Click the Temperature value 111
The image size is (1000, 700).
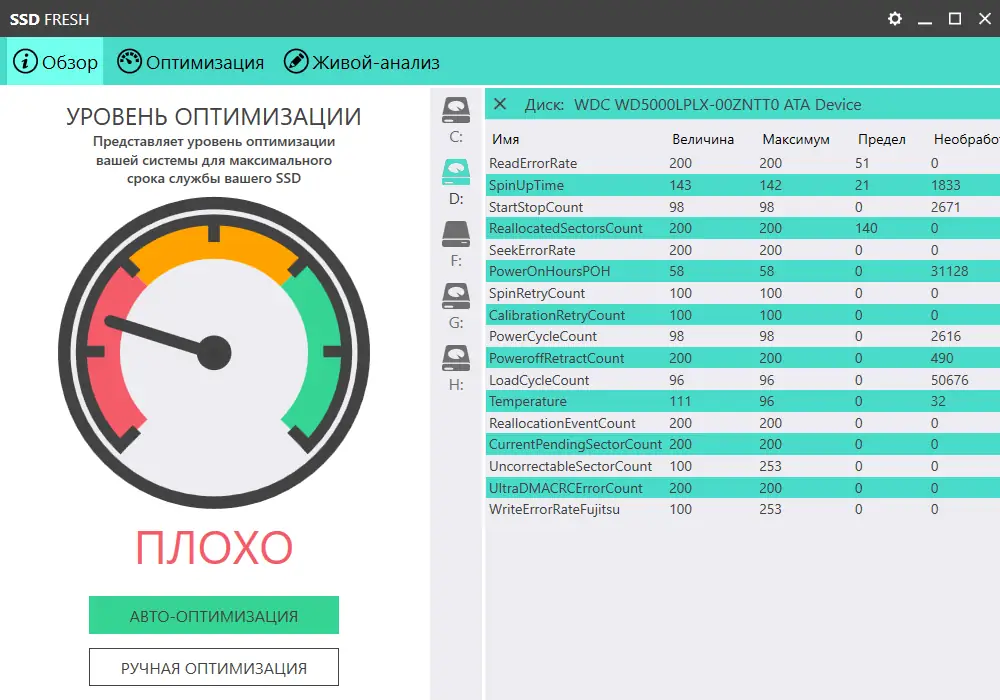(x=680, y=401)
